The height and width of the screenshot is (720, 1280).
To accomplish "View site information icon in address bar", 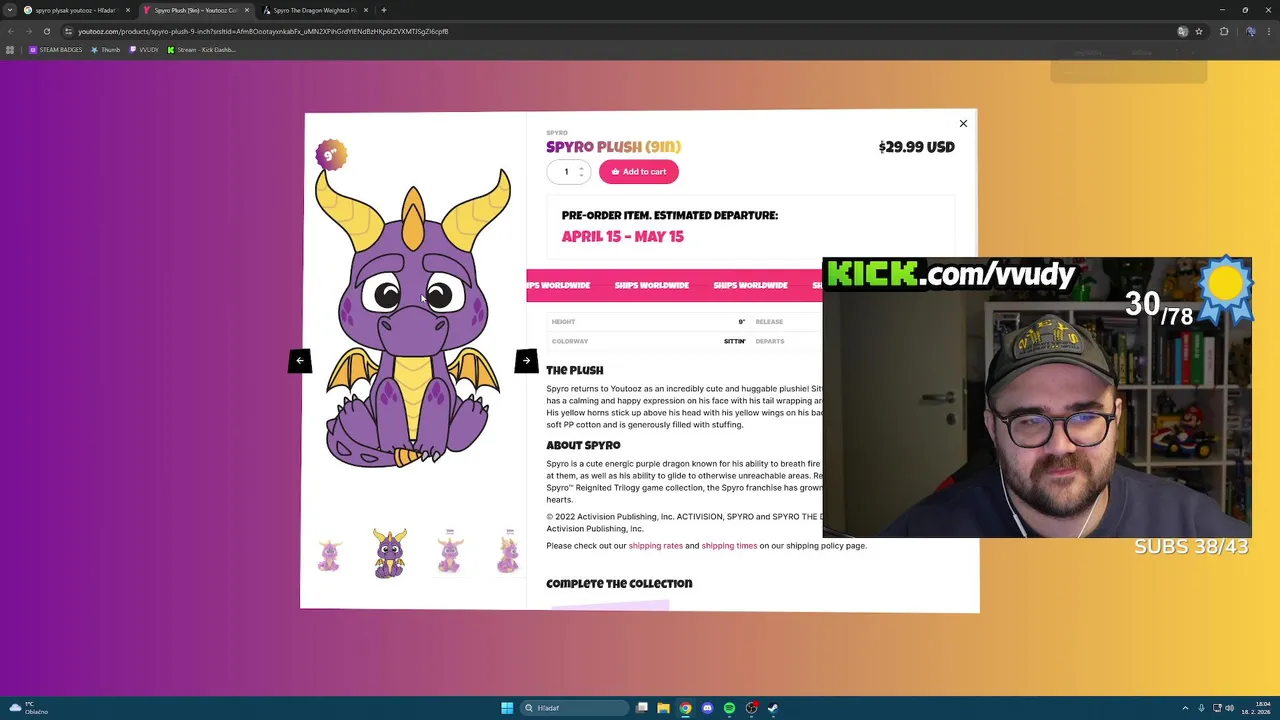I will pos(68,31).
